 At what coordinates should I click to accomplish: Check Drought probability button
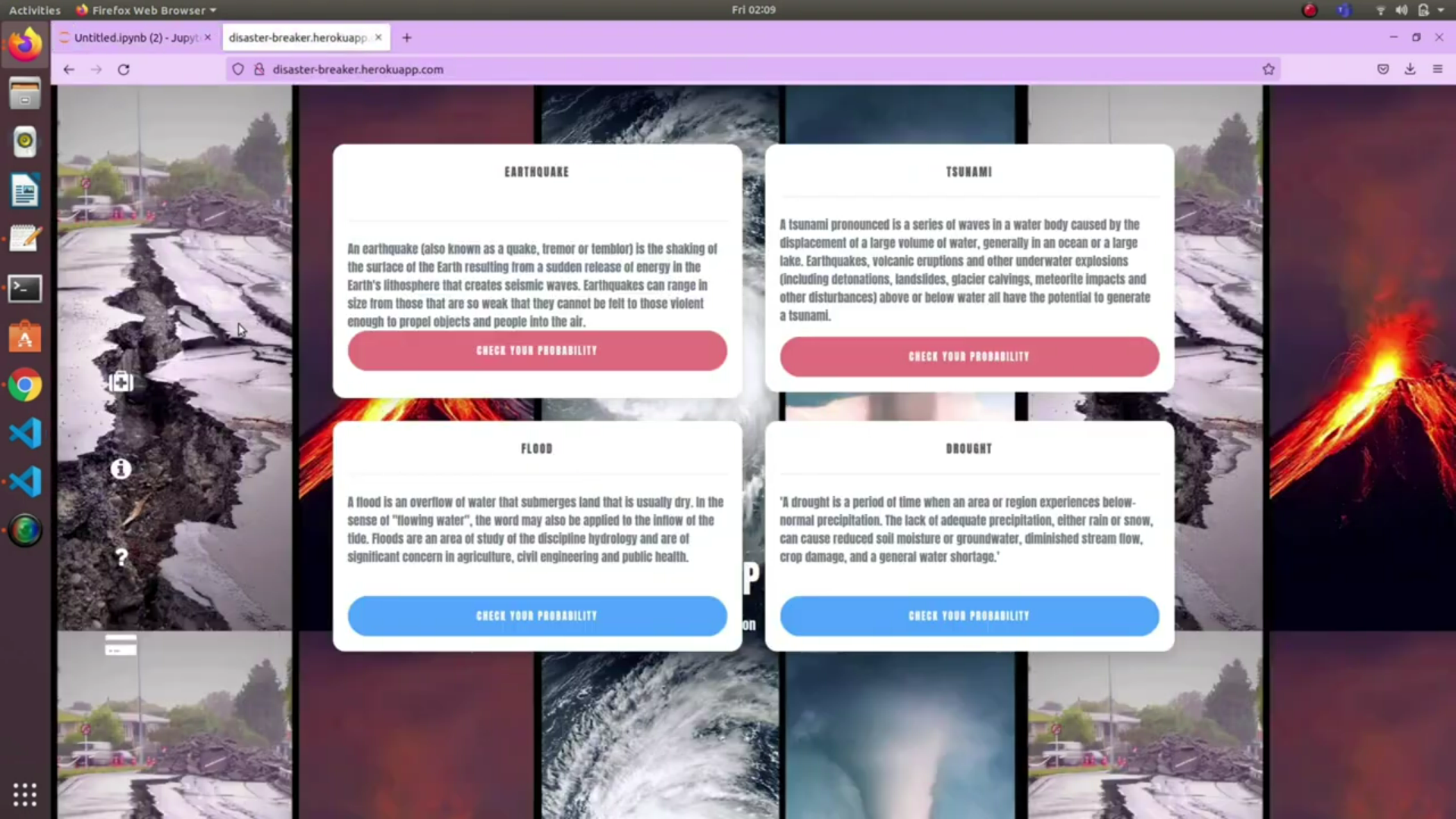[969, 616]
